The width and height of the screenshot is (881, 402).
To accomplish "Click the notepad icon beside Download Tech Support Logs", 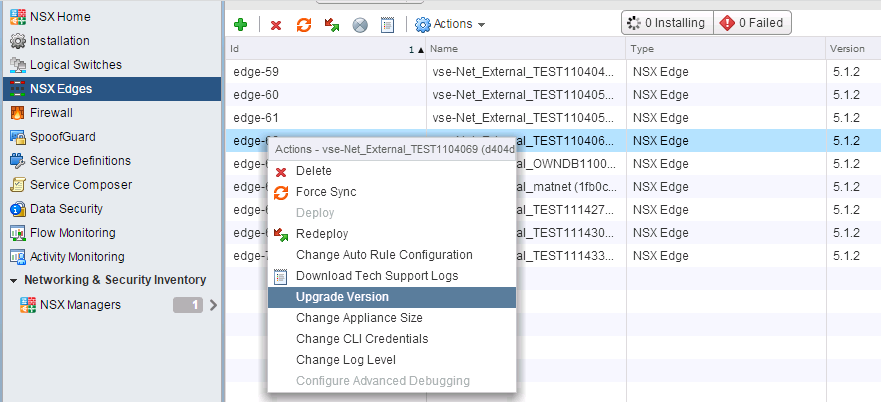I will tap(280, 276).
